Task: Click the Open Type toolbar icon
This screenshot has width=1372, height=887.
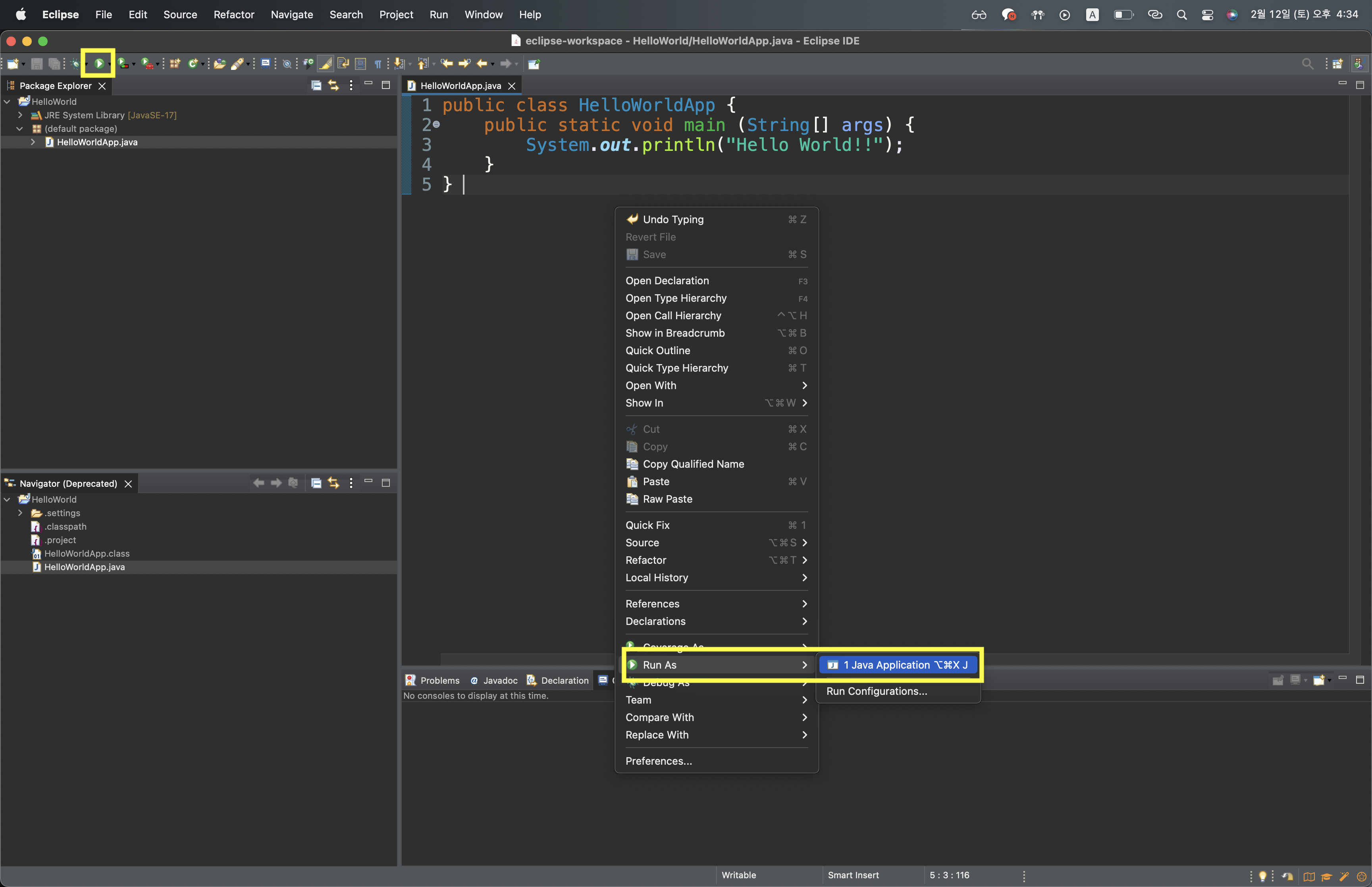Action: [220, 64]
